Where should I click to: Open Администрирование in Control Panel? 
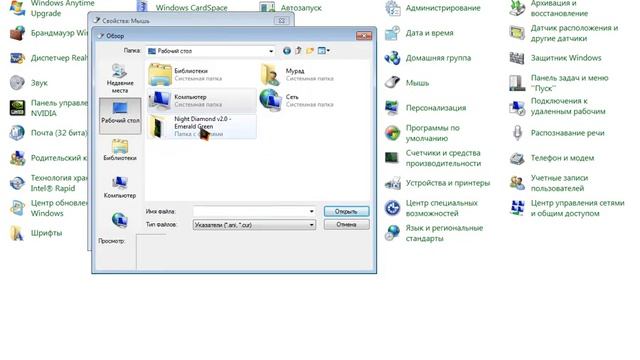coord(433,8)
